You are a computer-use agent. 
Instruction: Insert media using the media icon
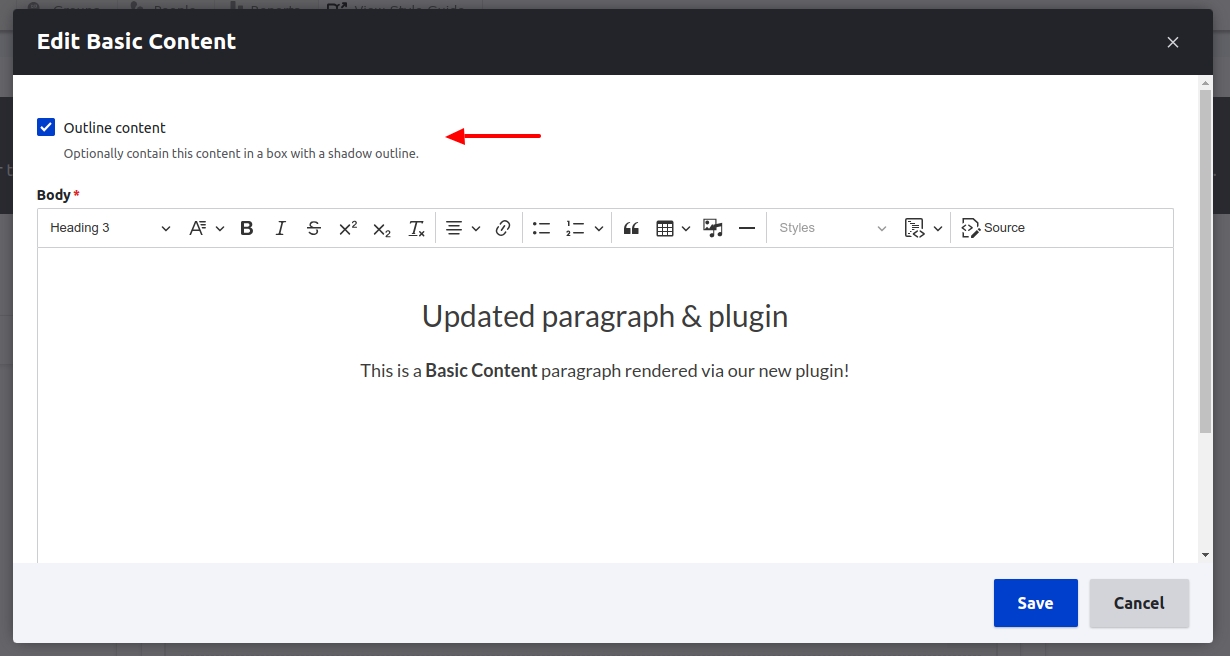coord(712,227)
